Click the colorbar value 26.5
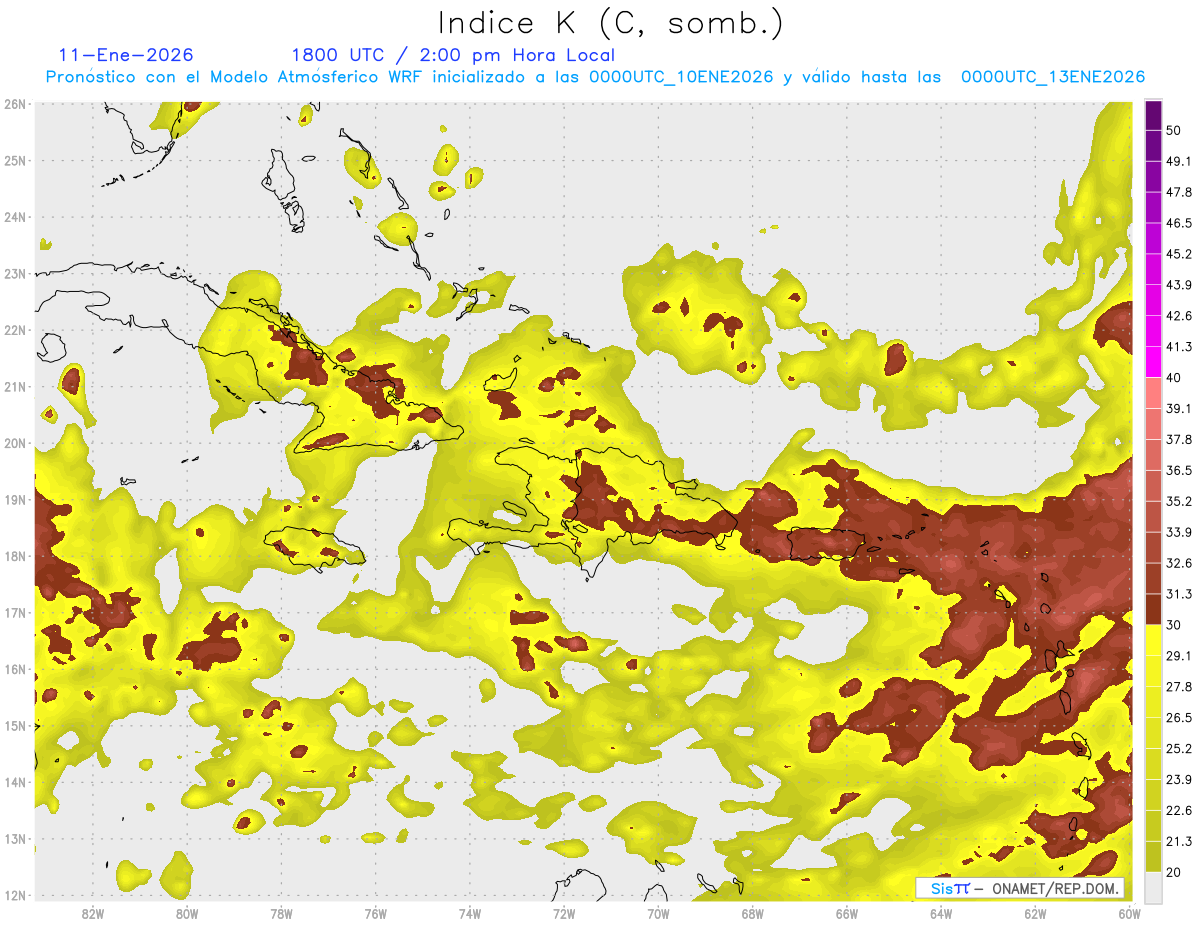Image resolution: width=1200 pixels, height=927 pixels. pyautogui.click(x=1179, y=718)
